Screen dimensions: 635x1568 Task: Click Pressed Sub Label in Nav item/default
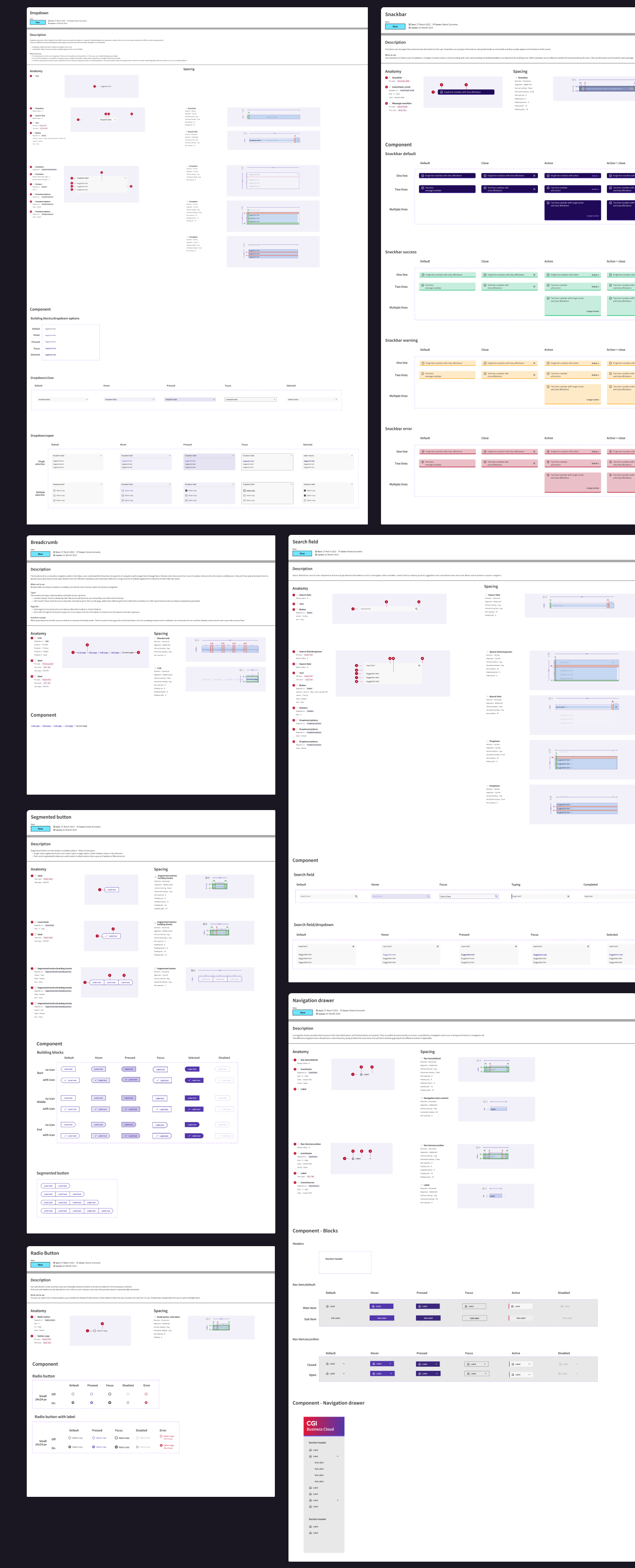pyautogui.click(x=428, y=1318)
